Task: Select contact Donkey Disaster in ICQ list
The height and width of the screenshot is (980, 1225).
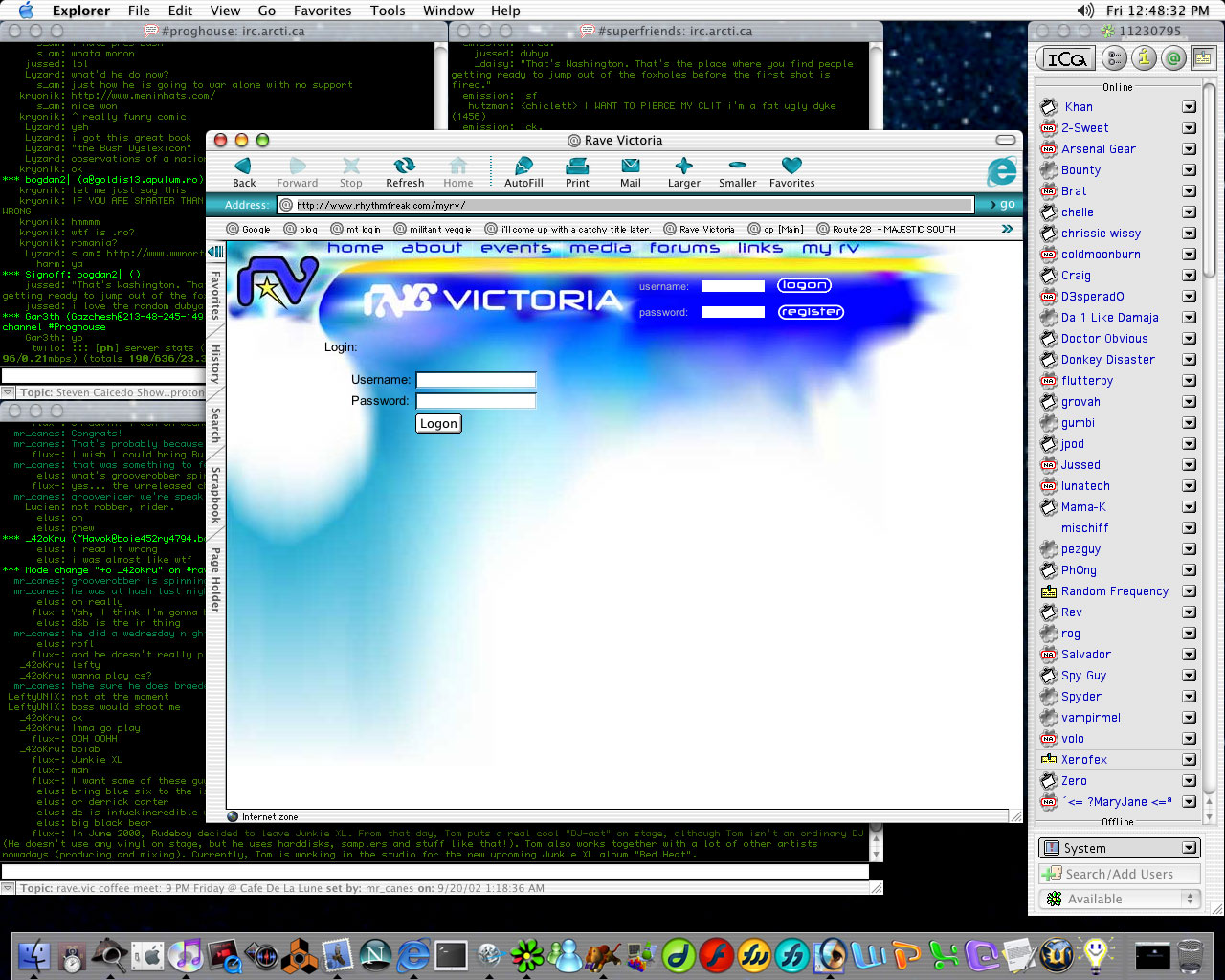Action: pos(1107,360)
